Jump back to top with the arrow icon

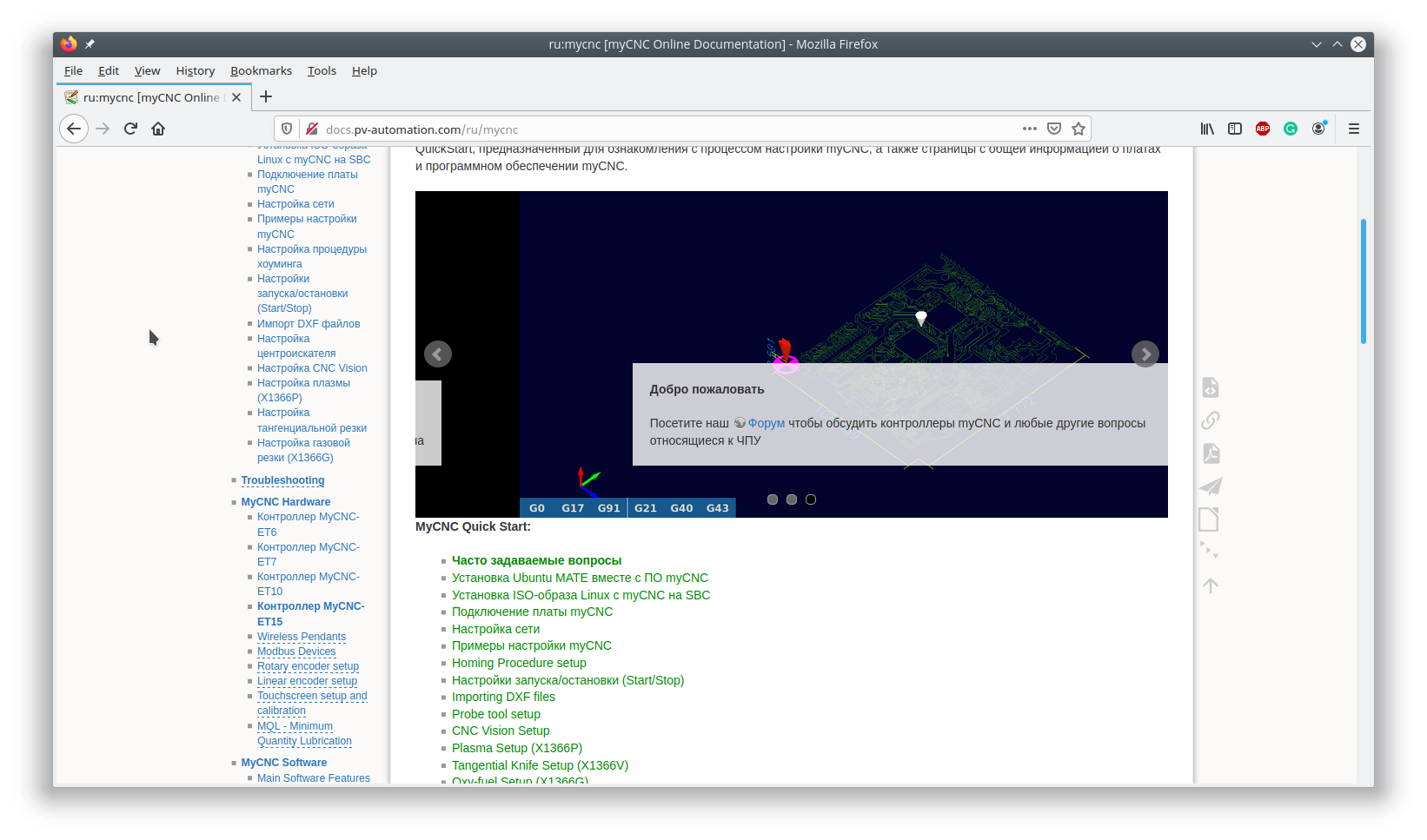click(x=1211, y=585)
